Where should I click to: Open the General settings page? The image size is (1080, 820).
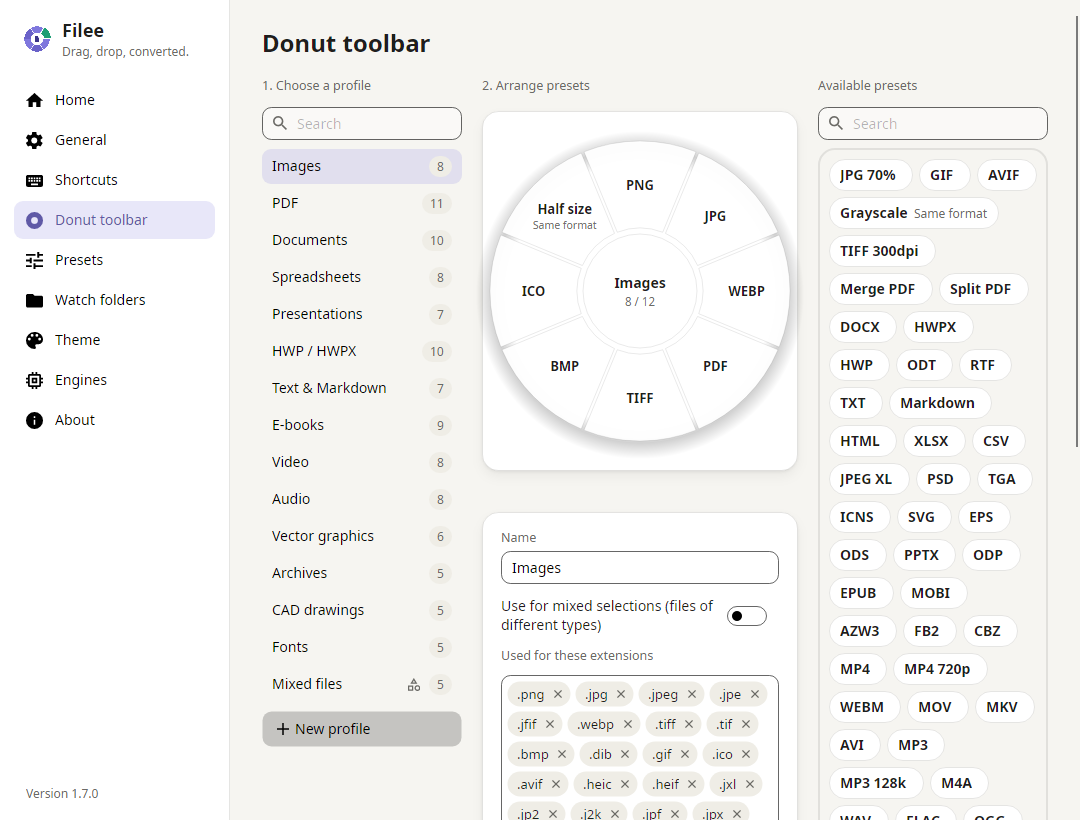pos(114,140)
